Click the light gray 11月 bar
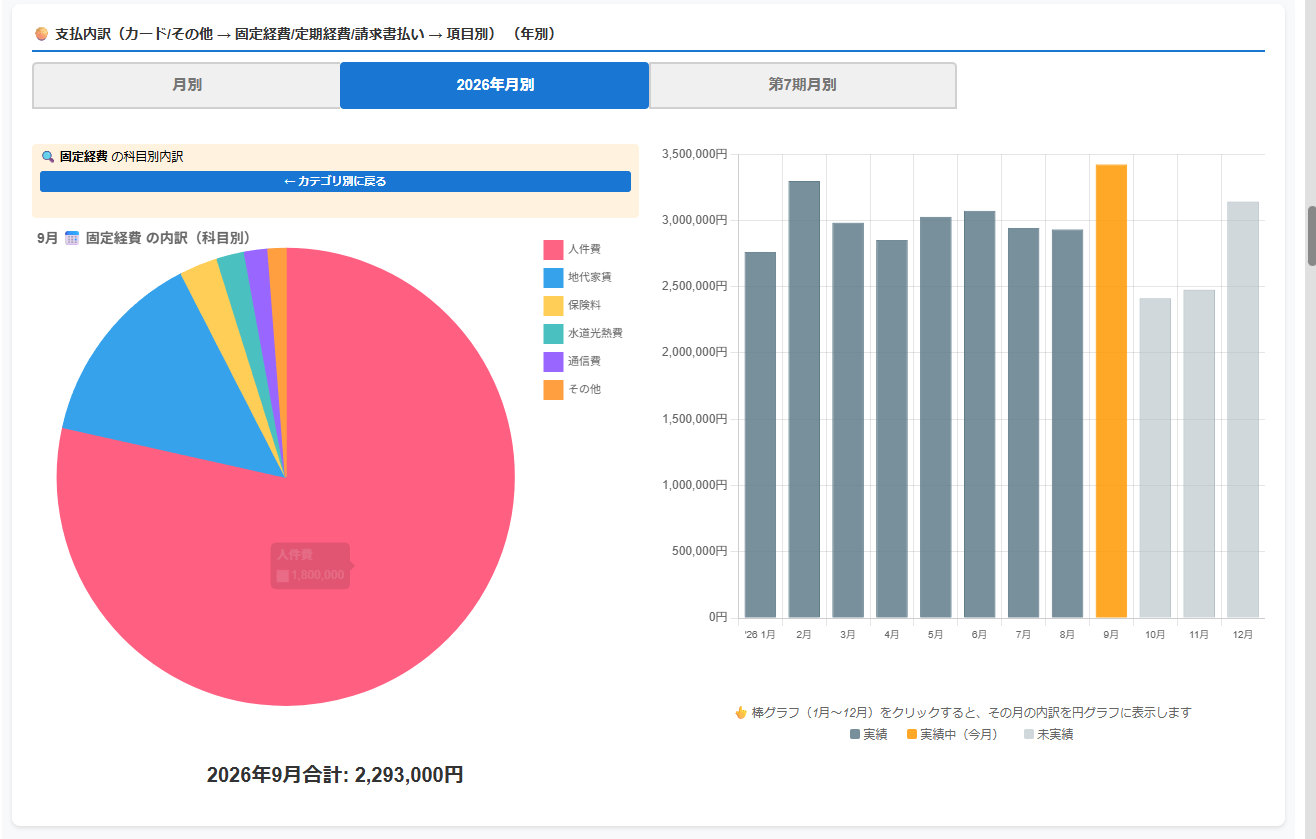The image size is (1316, 839). 1199,454
